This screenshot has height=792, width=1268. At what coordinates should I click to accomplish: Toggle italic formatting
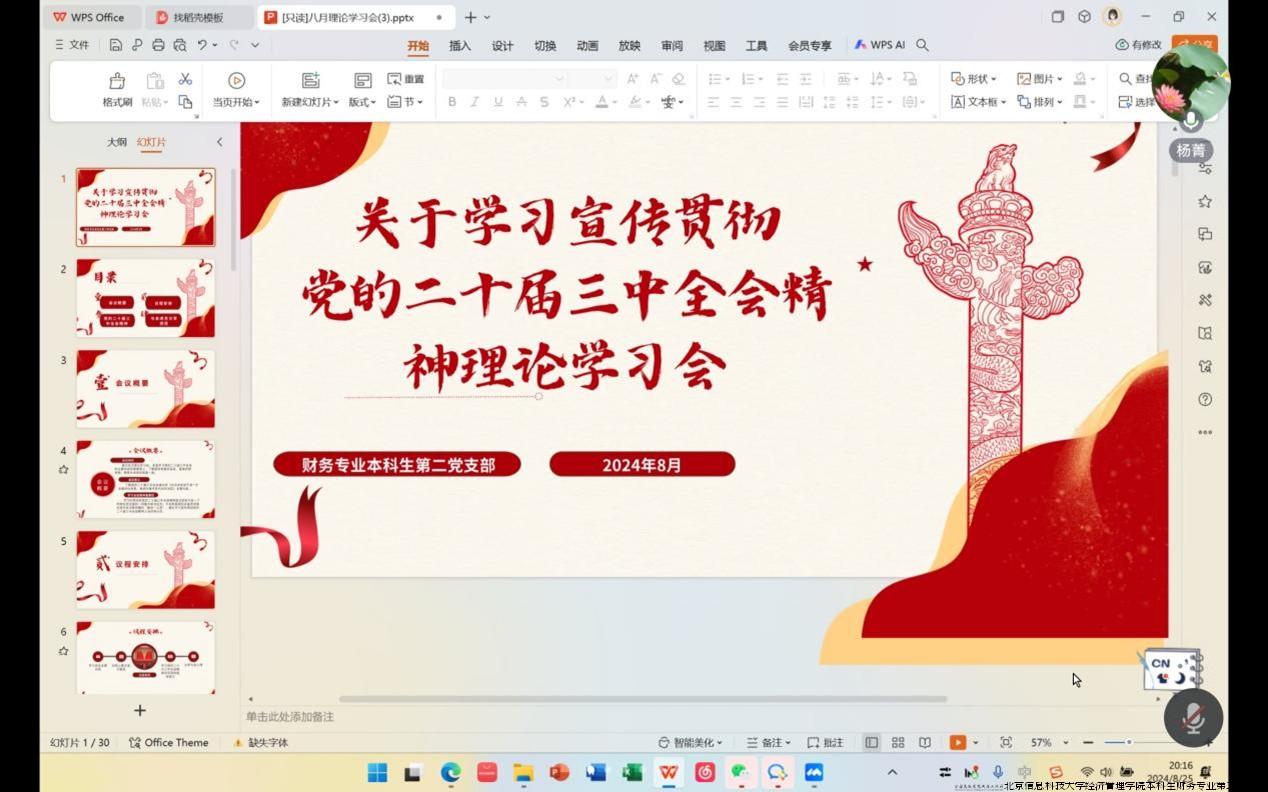coord(474,101)
